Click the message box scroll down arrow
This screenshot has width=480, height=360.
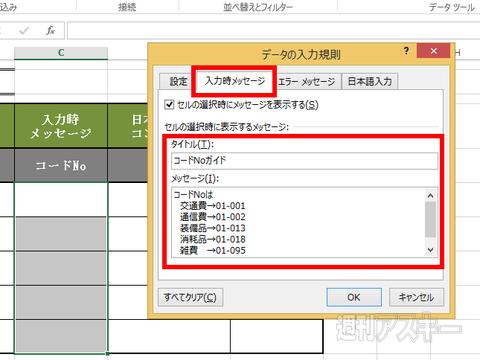[431, 250]
